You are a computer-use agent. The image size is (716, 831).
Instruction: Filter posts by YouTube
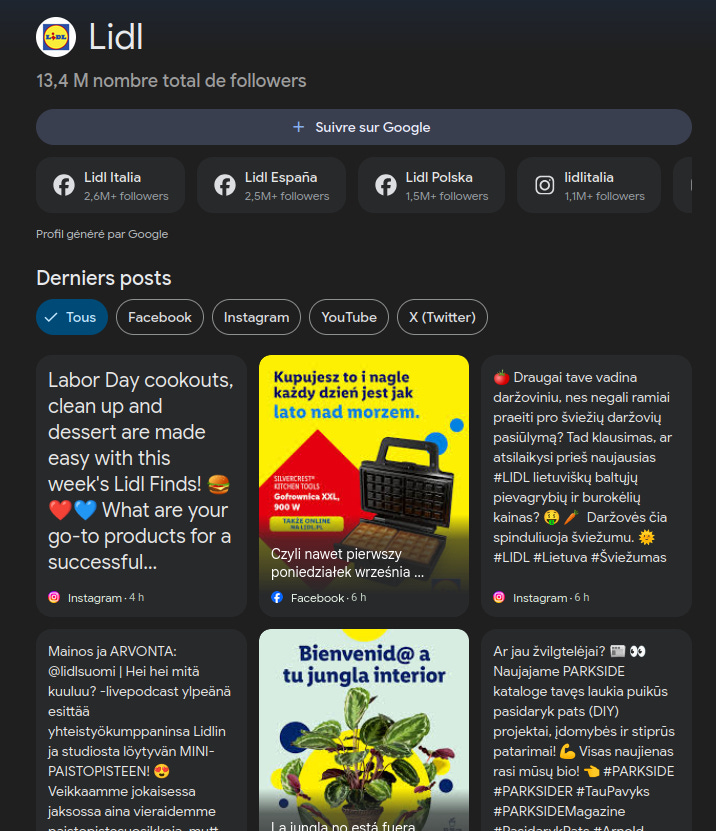349,317
